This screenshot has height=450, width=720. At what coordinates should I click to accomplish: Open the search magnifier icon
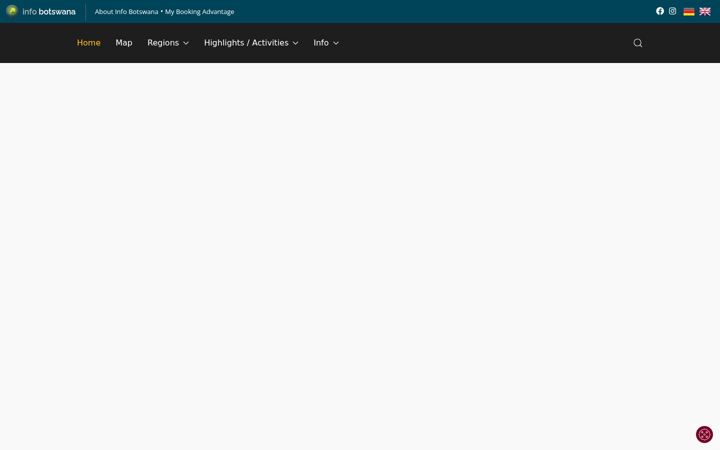click(638, 43)
